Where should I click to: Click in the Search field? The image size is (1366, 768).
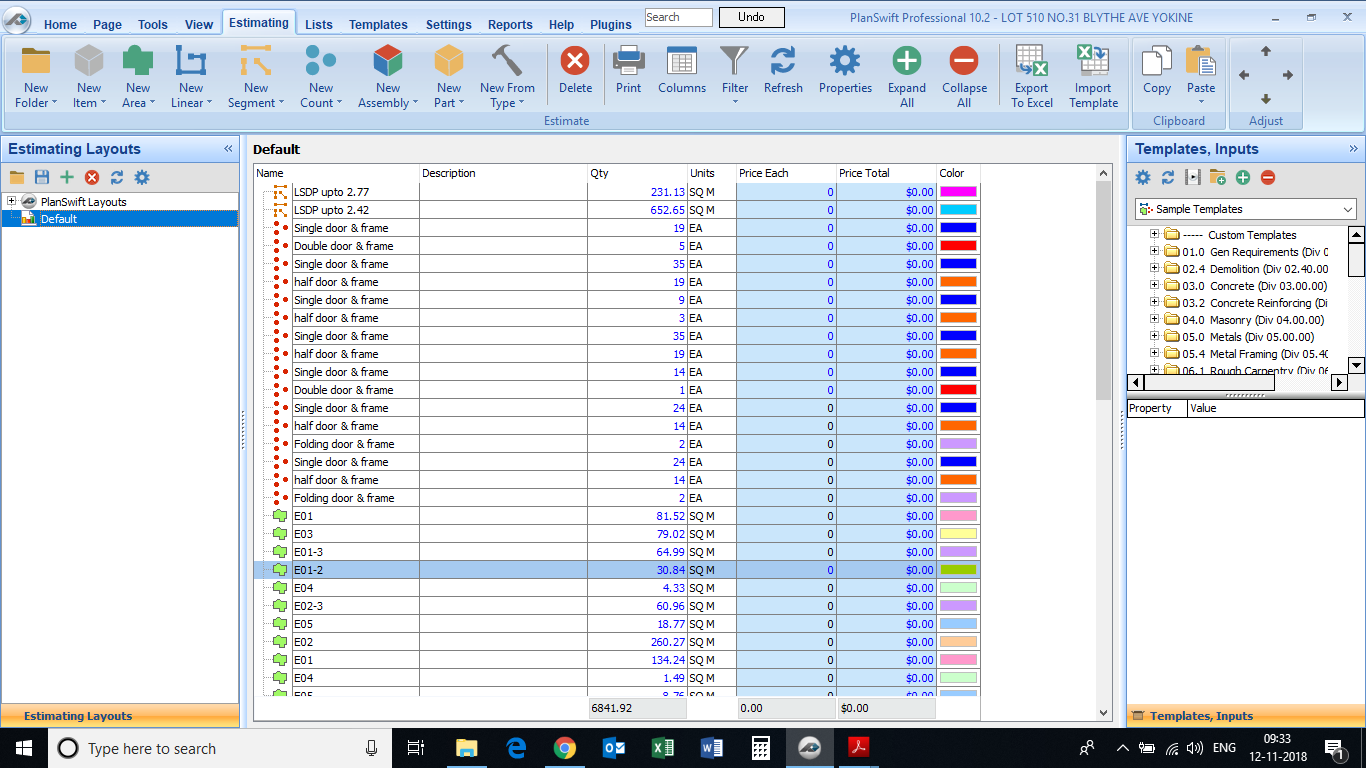(x=678, y=17)
